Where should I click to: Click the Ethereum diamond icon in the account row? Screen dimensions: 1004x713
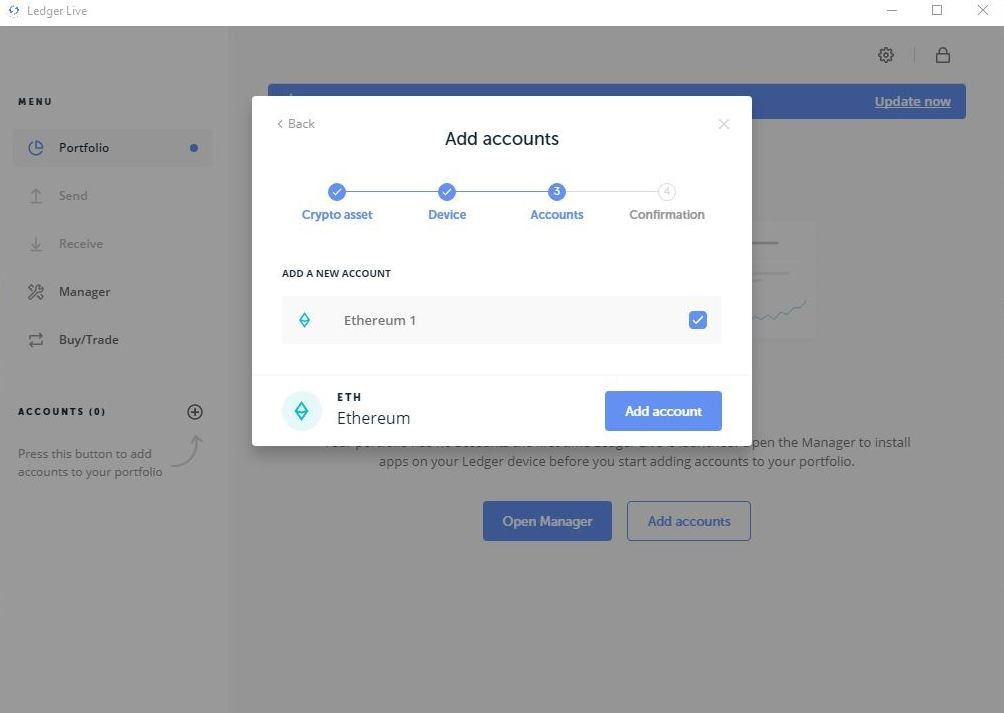coord(305,320)
